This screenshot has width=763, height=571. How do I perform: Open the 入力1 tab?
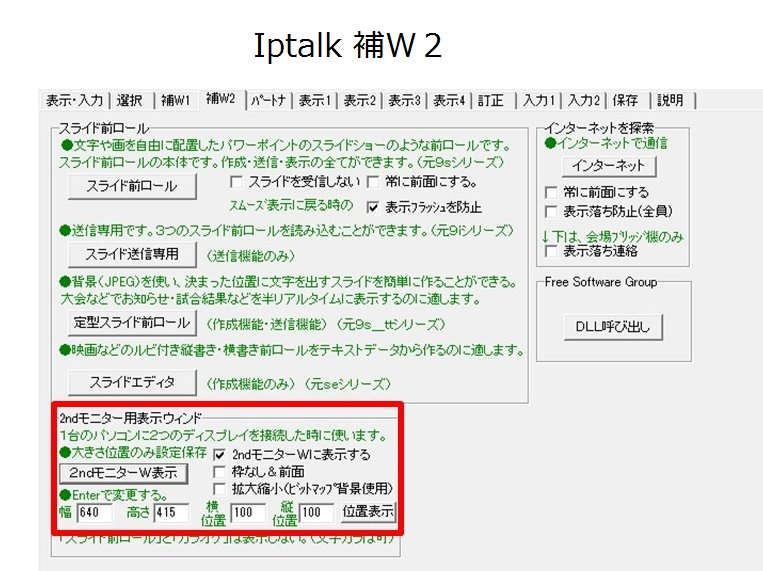(x=538, y=100)
